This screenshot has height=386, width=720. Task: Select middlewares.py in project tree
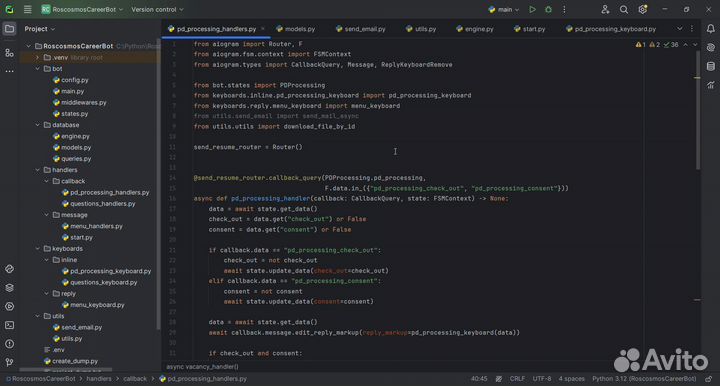click(79, 102)
